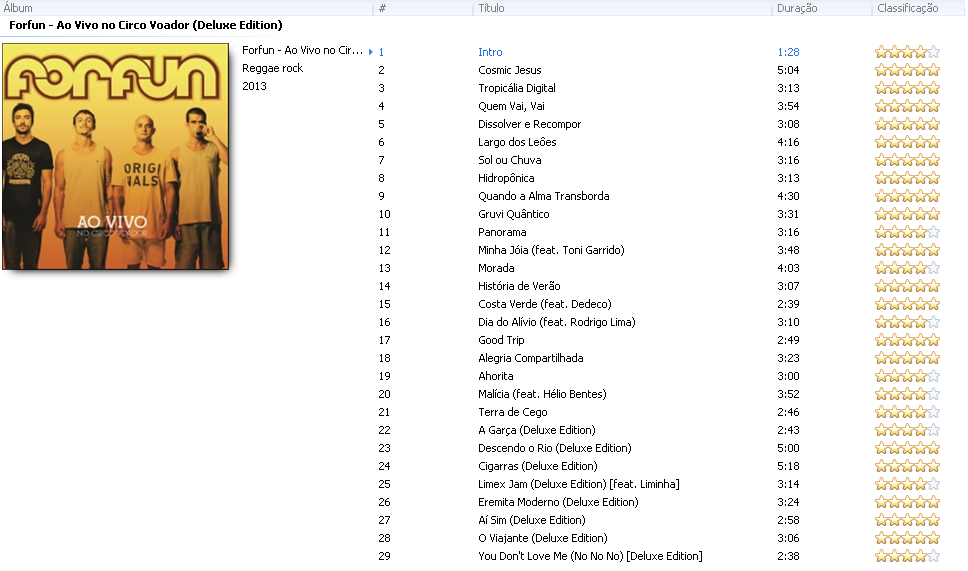This screenshot has height=571, width=968.
Task: Select the track Sol ou Chuva
Action: point(509,160)
